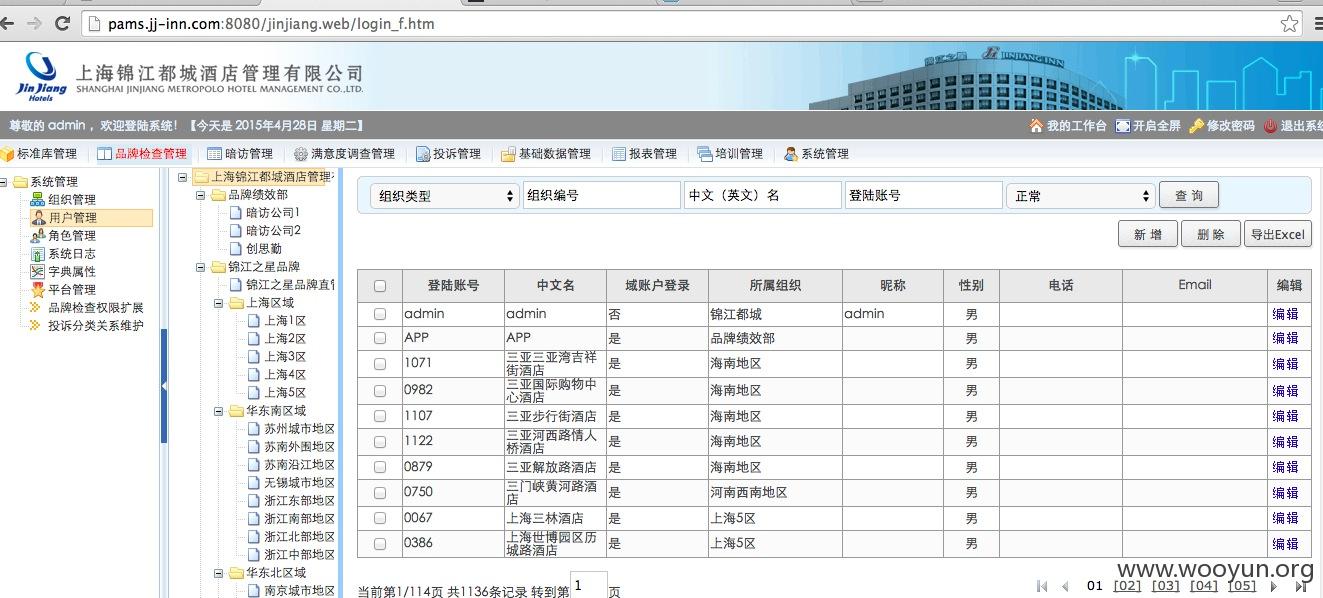Go to first page pagination icon
This screenshot has width=1323, height=598.
(x=1042, y=586)
